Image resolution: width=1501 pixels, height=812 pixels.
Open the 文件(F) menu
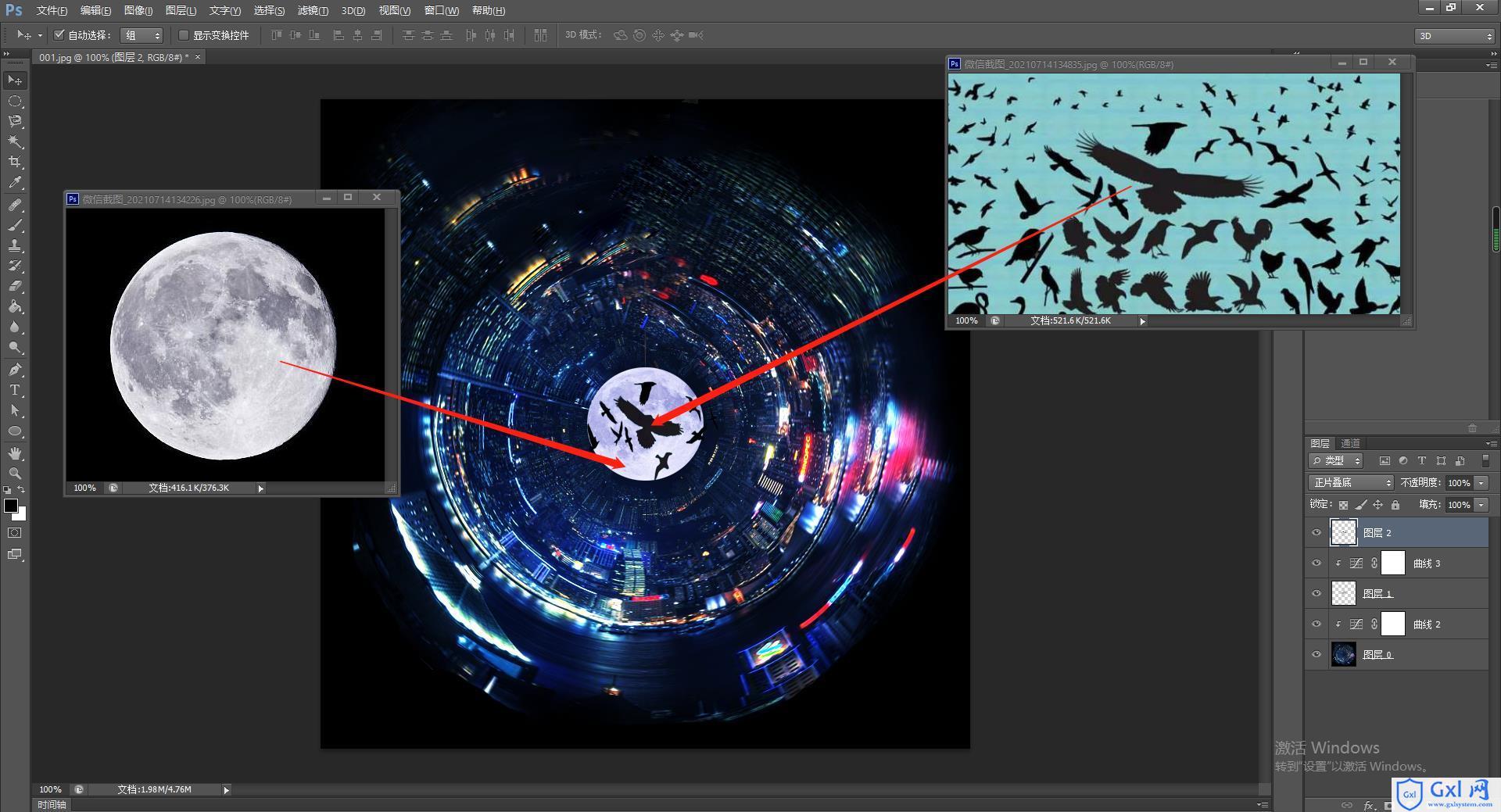[x=52, y=10]
